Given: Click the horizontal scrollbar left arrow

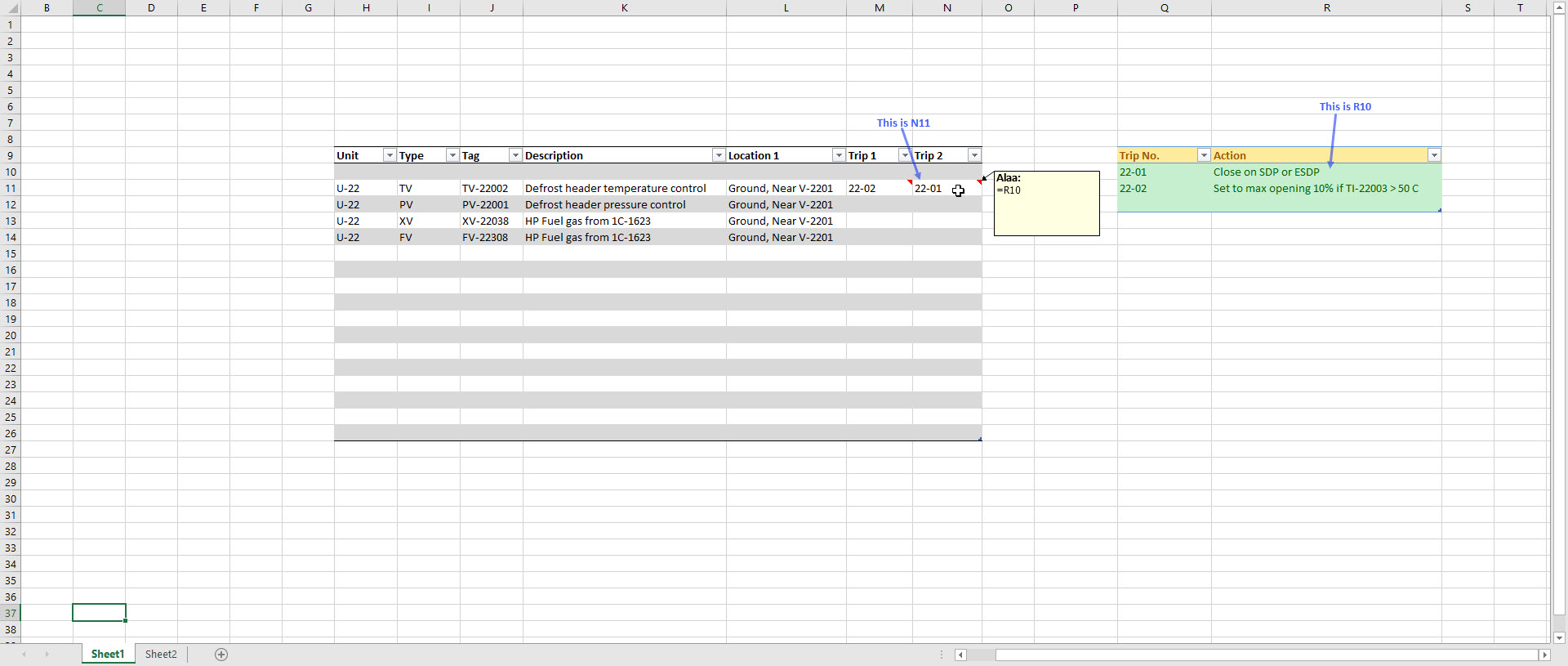Looking at the screenshot, I should pyautogui.click(x=961, y=655).
